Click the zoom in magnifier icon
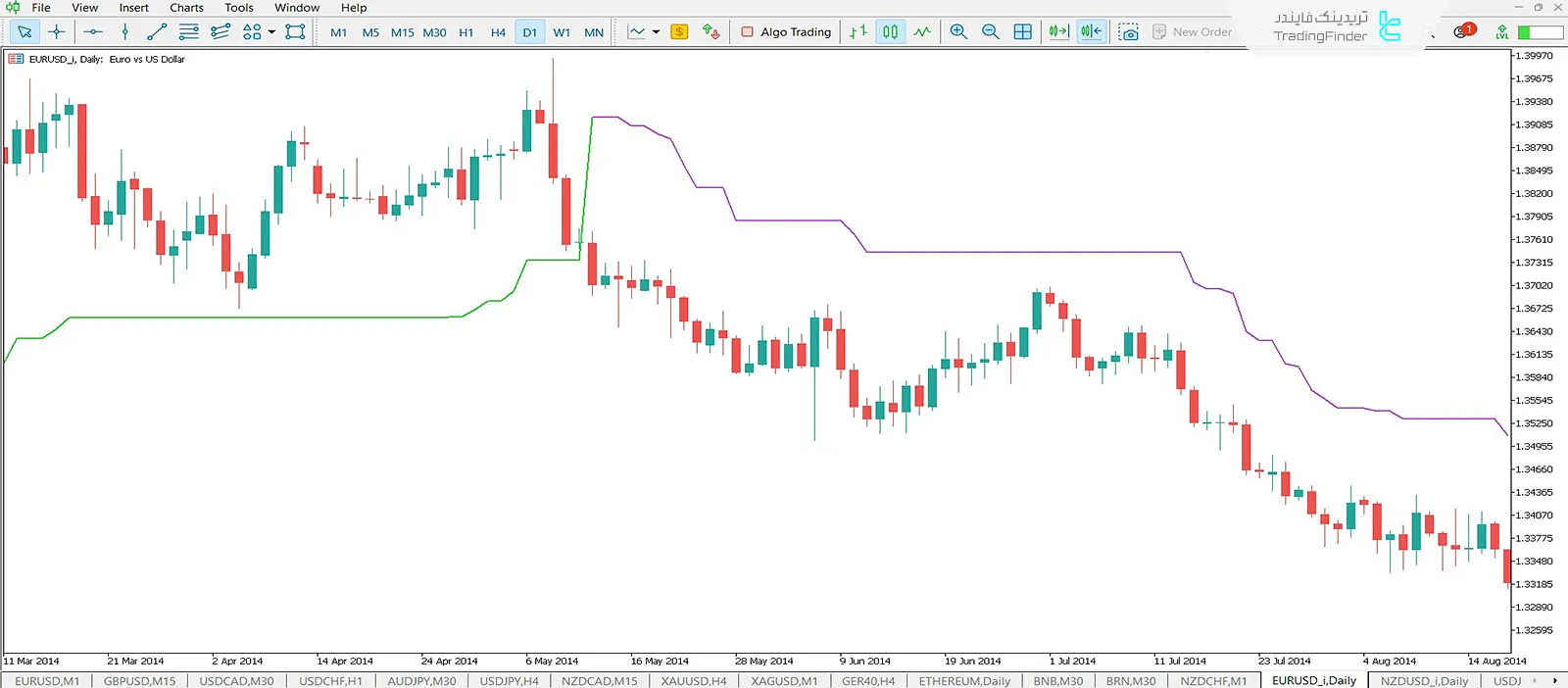Viewport: 1568px width, 688px height. click(x=958, y=32)
